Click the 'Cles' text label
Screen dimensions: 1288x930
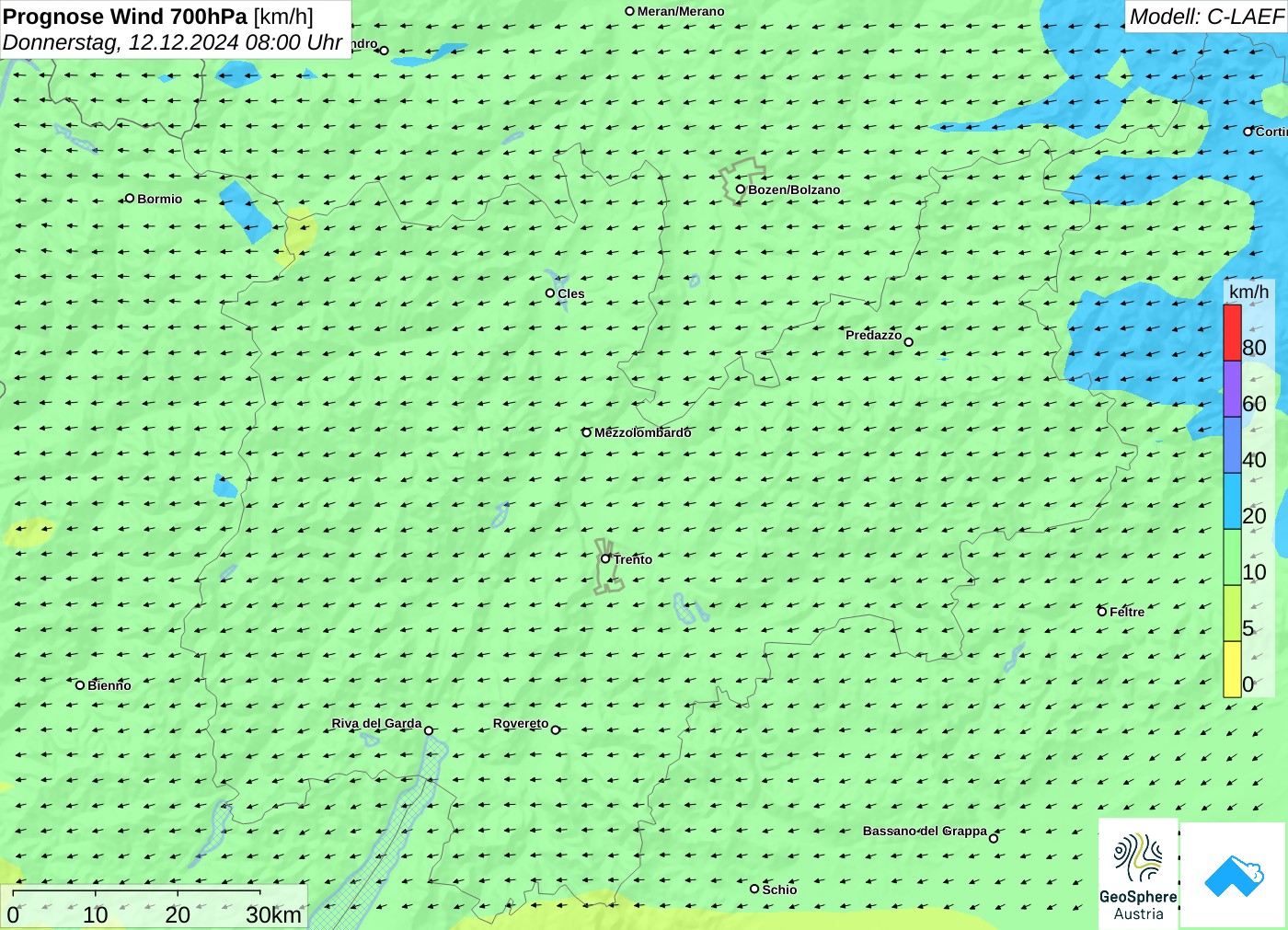pos(570,293)
